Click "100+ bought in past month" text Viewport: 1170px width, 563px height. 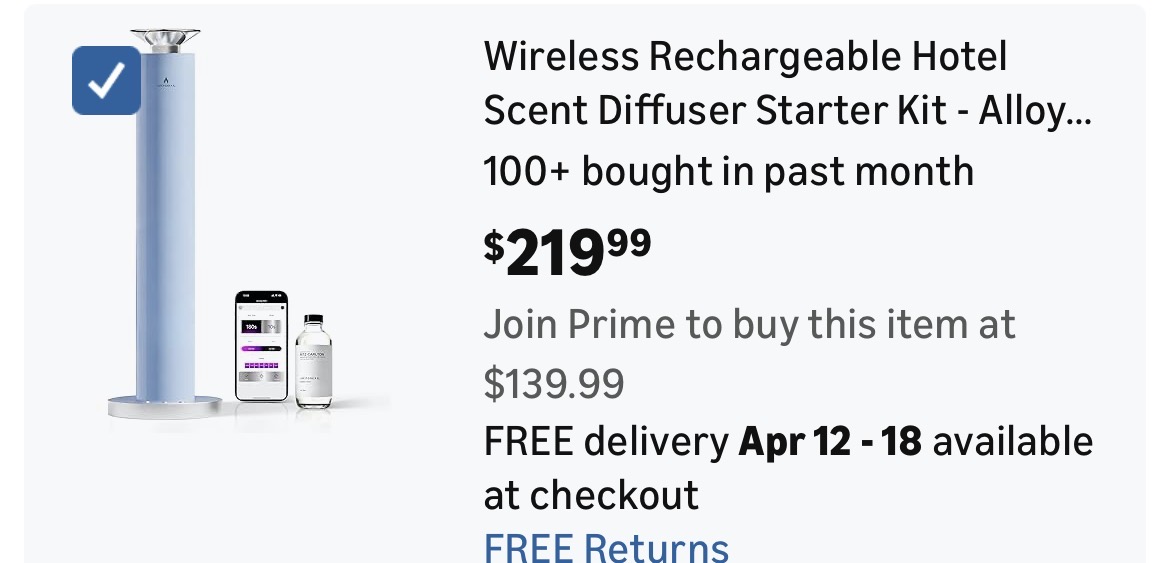tap(728, 172)
